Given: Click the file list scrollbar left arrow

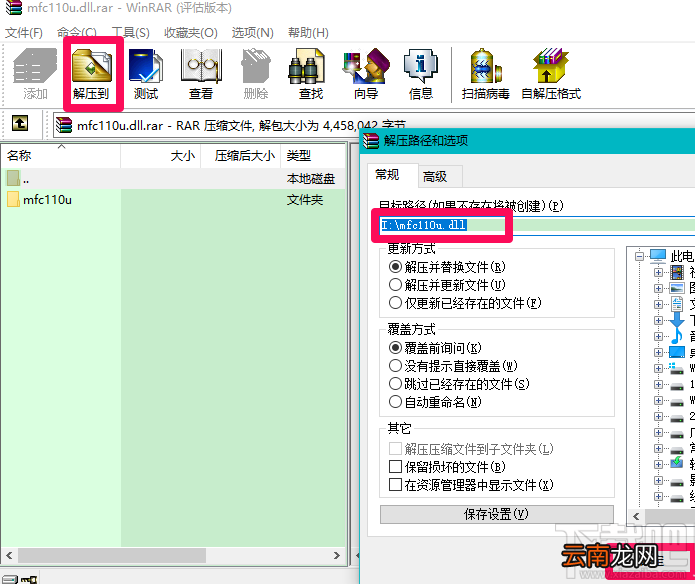Looking at the screenshot, I should coord(9,556).
